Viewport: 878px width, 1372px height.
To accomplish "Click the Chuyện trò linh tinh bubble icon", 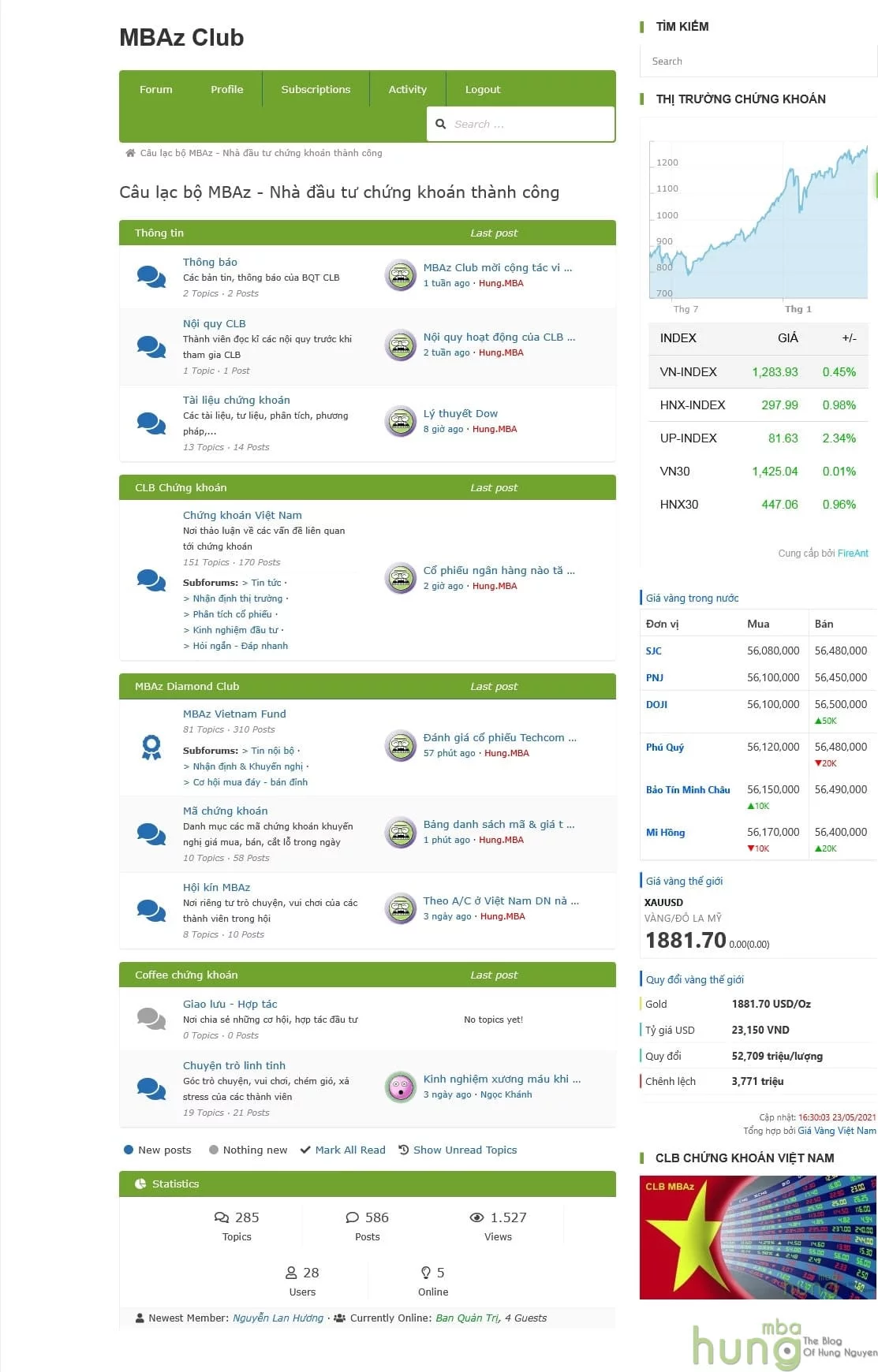I will coord(151,1088).
